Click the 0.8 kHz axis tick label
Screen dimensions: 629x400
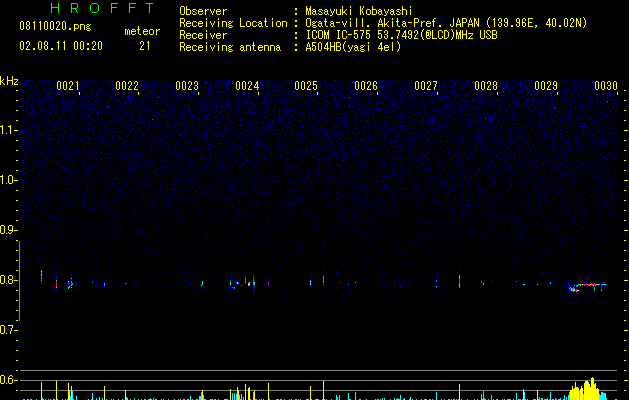point(7,280)
